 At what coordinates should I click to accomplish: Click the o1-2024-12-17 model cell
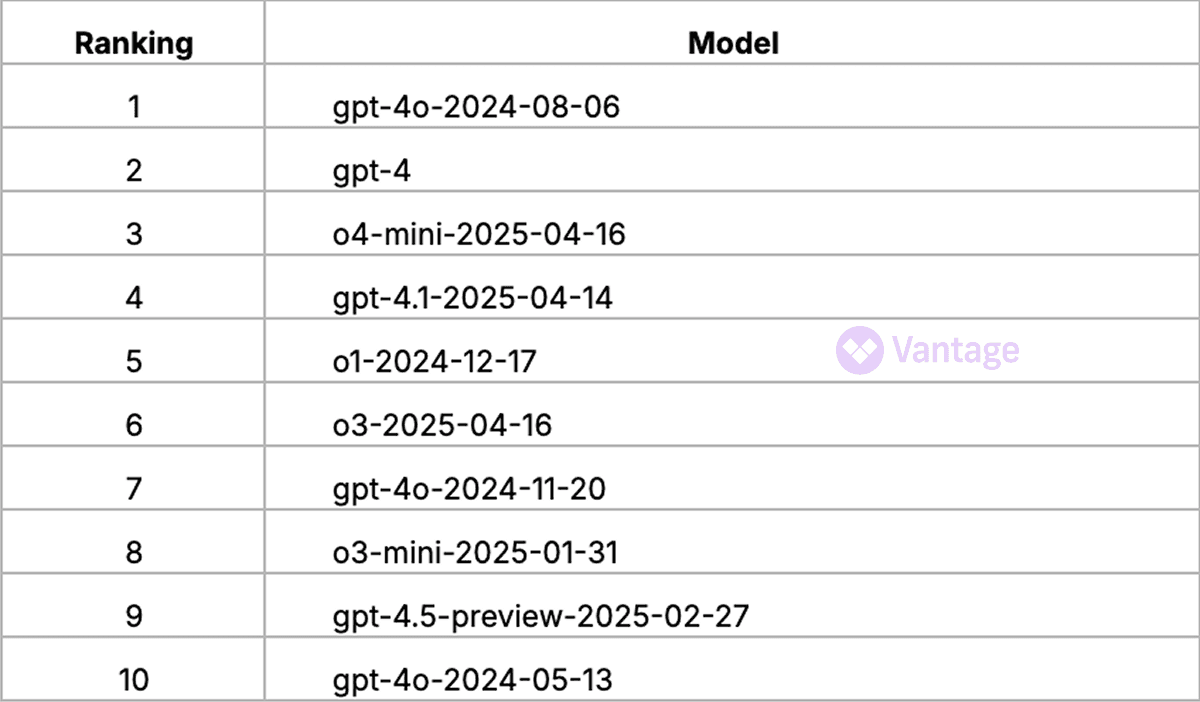point(435,361)
